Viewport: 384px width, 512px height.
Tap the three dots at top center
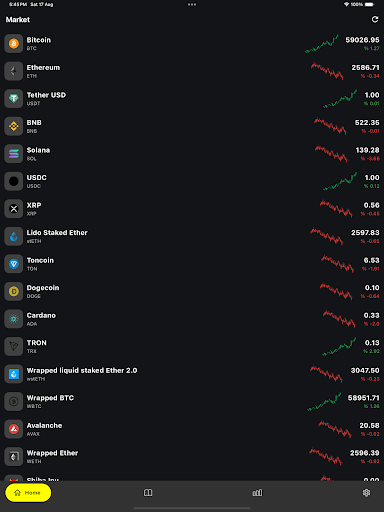click(192, 5)
